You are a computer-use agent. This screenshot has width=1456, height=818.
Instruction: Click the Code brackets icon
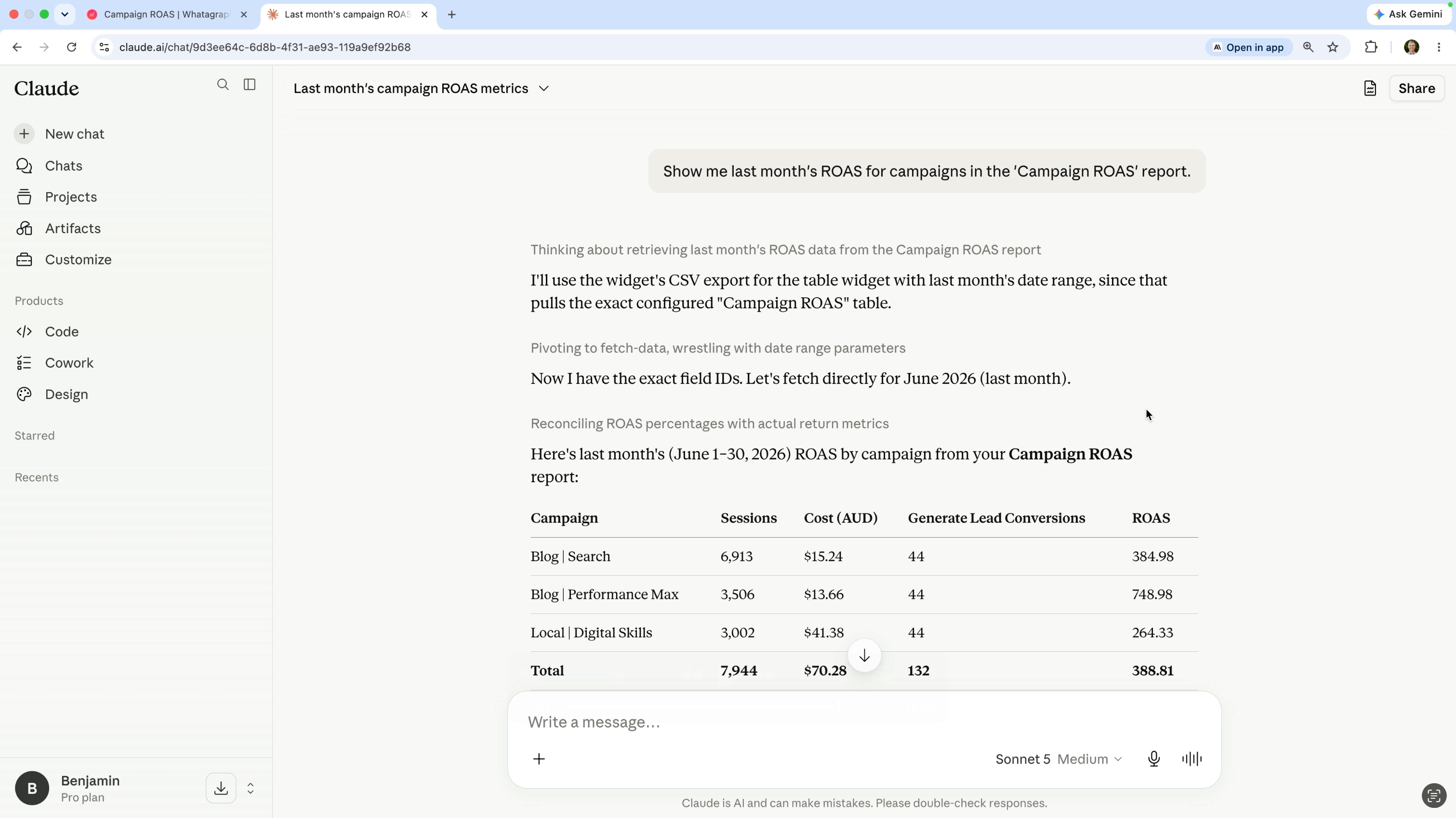click(24, 332)
